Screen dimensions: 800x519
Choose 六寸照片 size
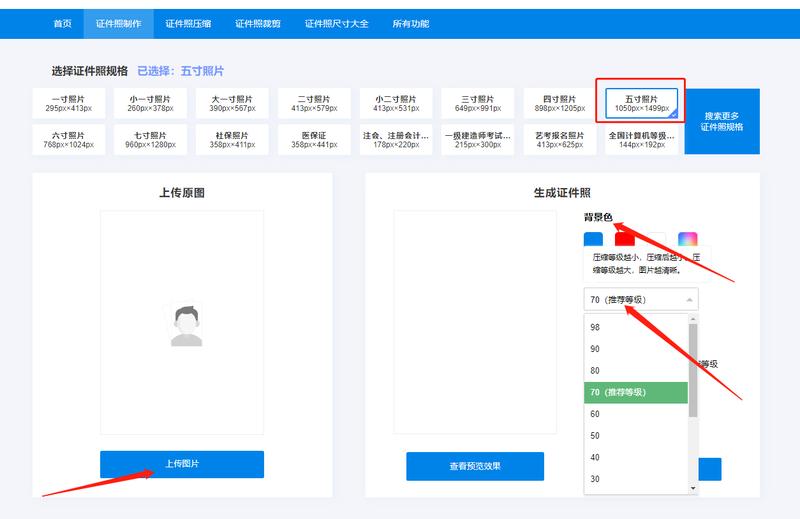point(69,139)
